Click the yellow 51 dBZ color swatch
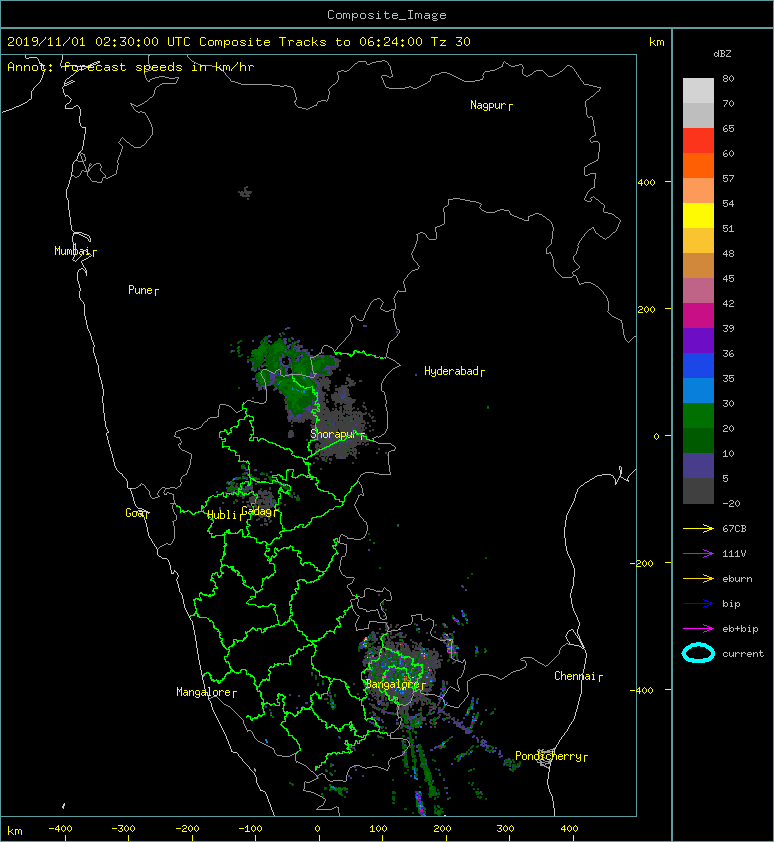The height and width of the screenshot is (842, 774). (x=698, y=216)
